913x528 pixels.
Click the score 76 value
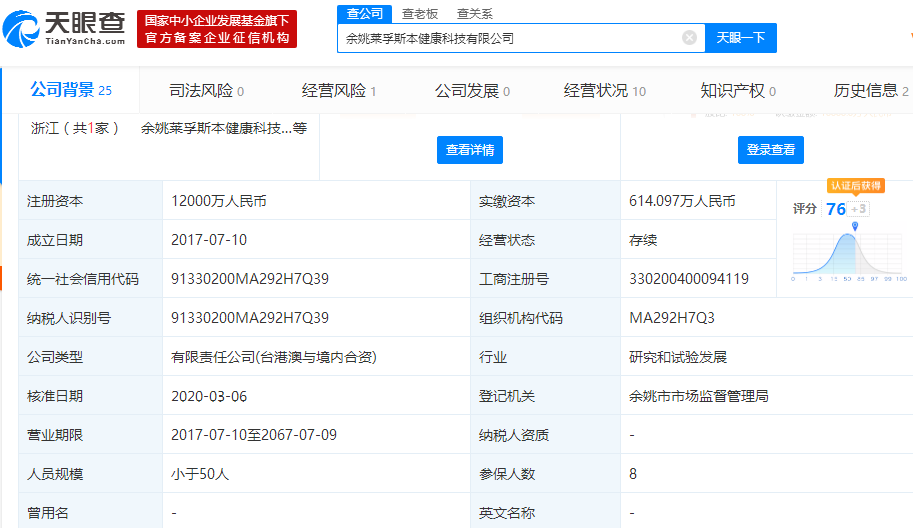835,209
